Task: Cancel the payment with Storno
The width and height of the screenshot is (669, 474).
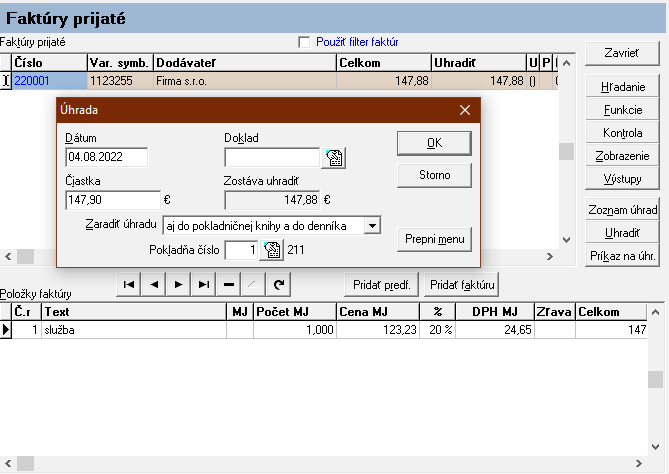Action: (434, 175)
